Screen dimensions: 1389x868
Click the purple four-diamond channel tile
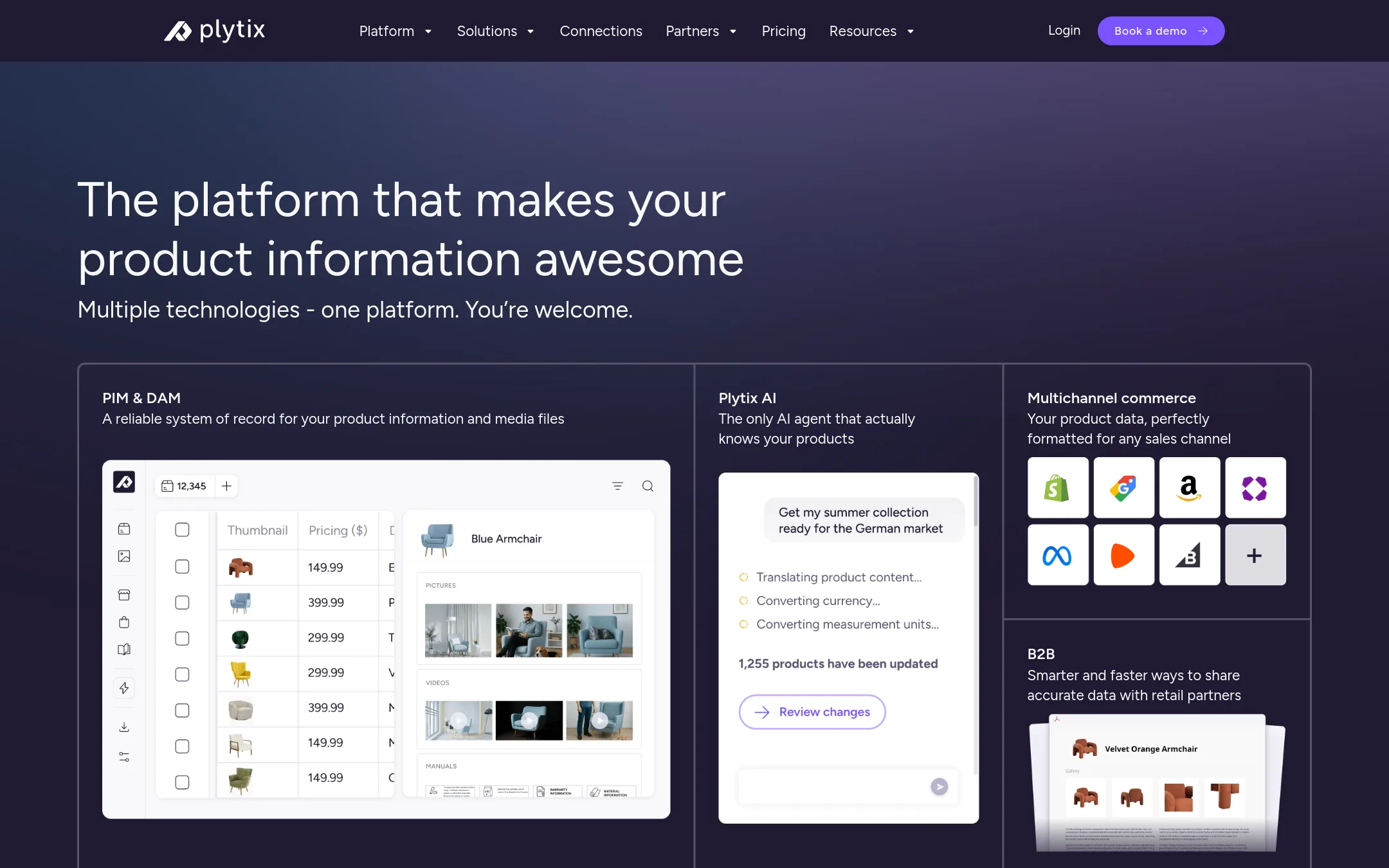pyautogui.click(x=1255, y=487)
